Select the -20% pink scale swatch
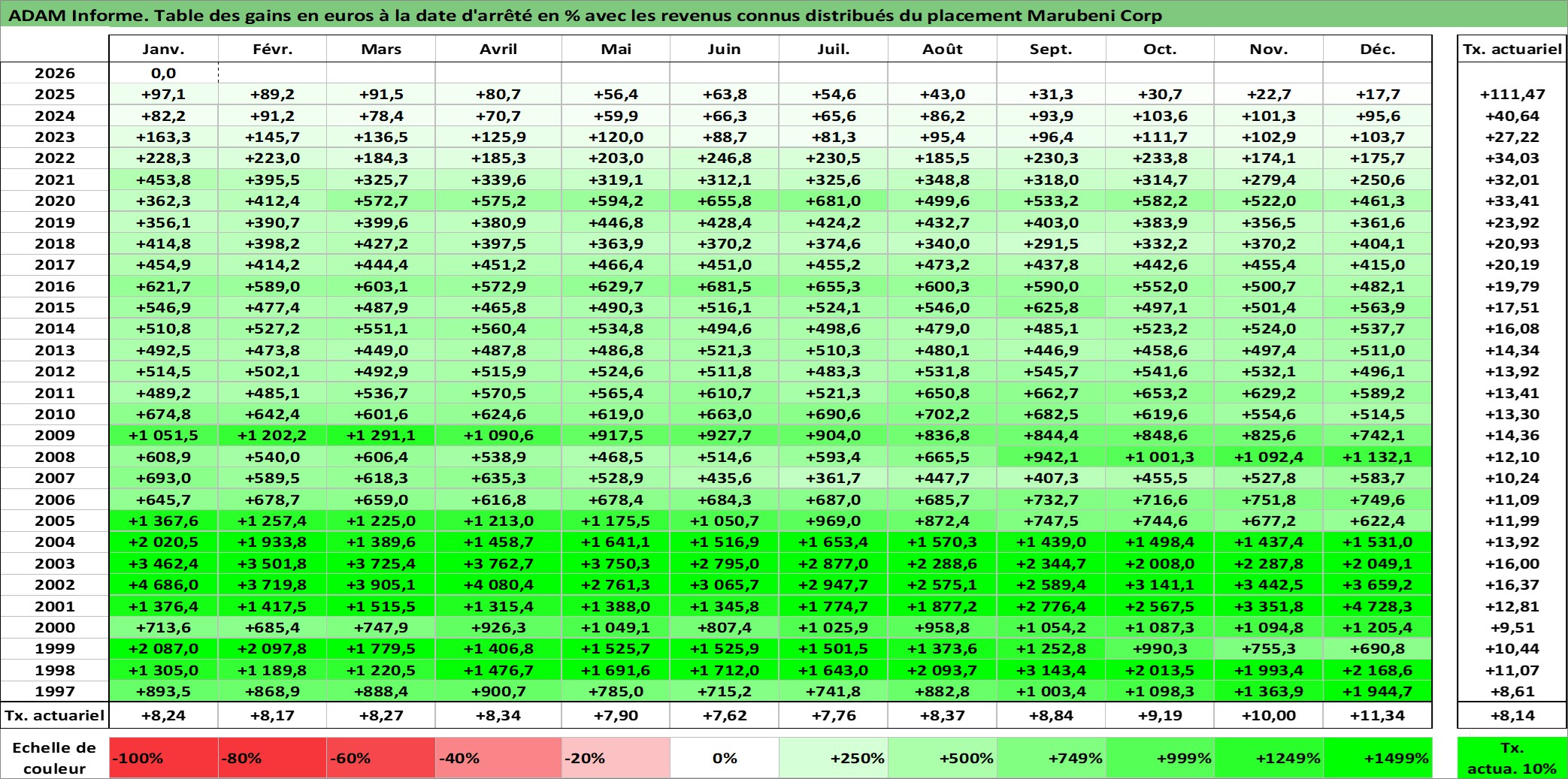The width and height of the screenshot is (1568, 779). click(616, 757)
